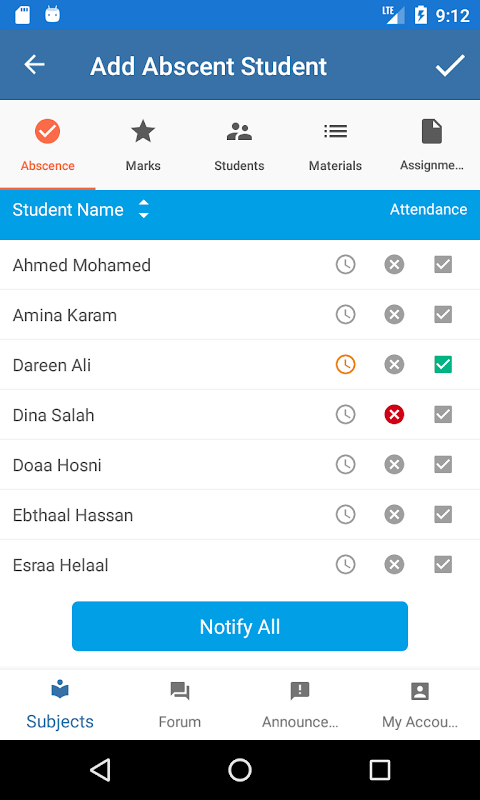Screen dimensions: 480x800
Task: Toggle Dareen Ali's green present checkbox
Action: [x=443, y=365]
